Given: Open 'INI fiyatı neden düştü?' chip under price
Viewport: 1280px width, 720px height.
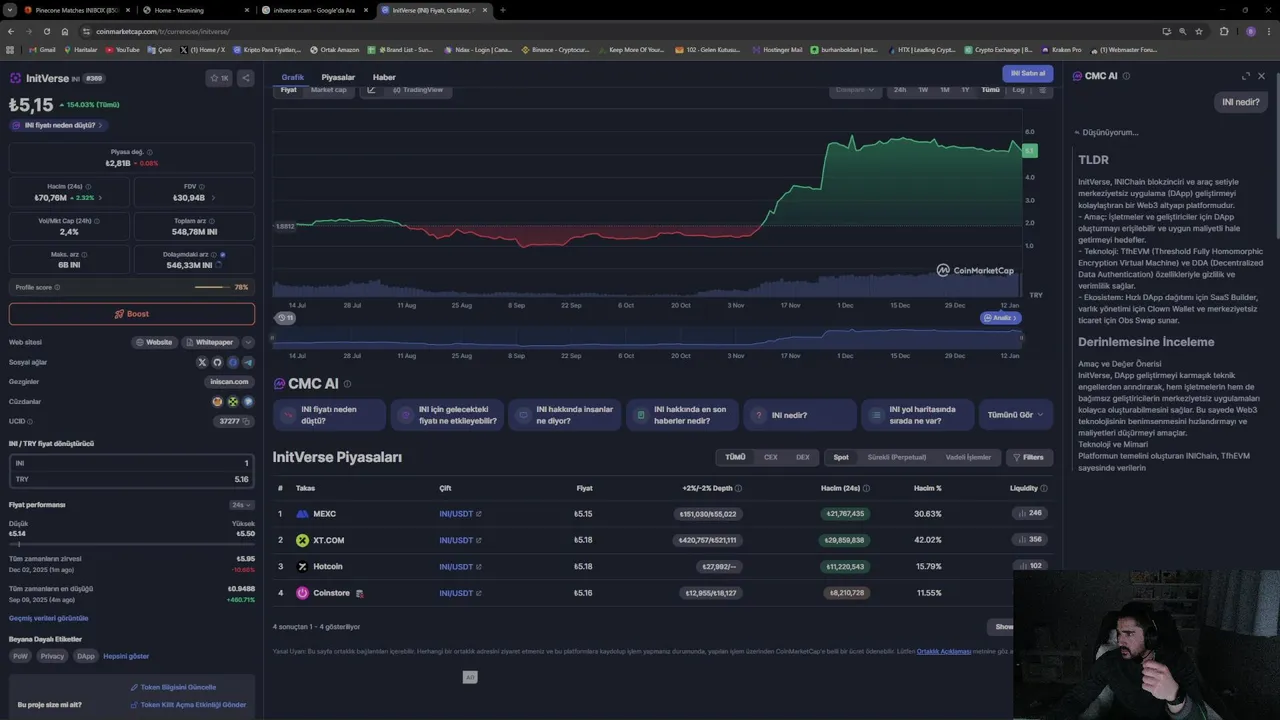Looking at the screenshot, I should 59,125.
